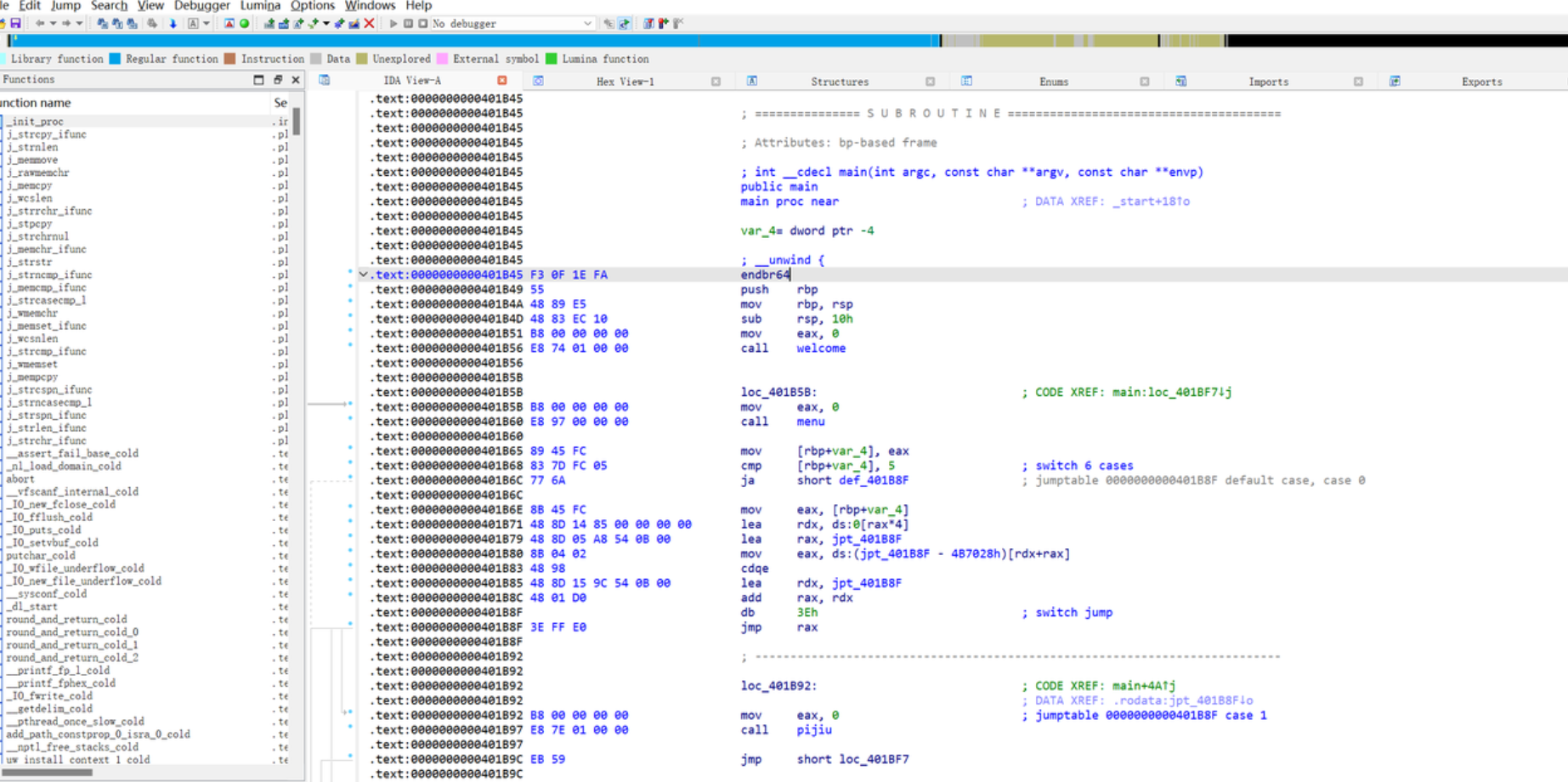Select abort in the Functions list
The width and height of the screenshot is (1568, 782).
click(20, 479)
